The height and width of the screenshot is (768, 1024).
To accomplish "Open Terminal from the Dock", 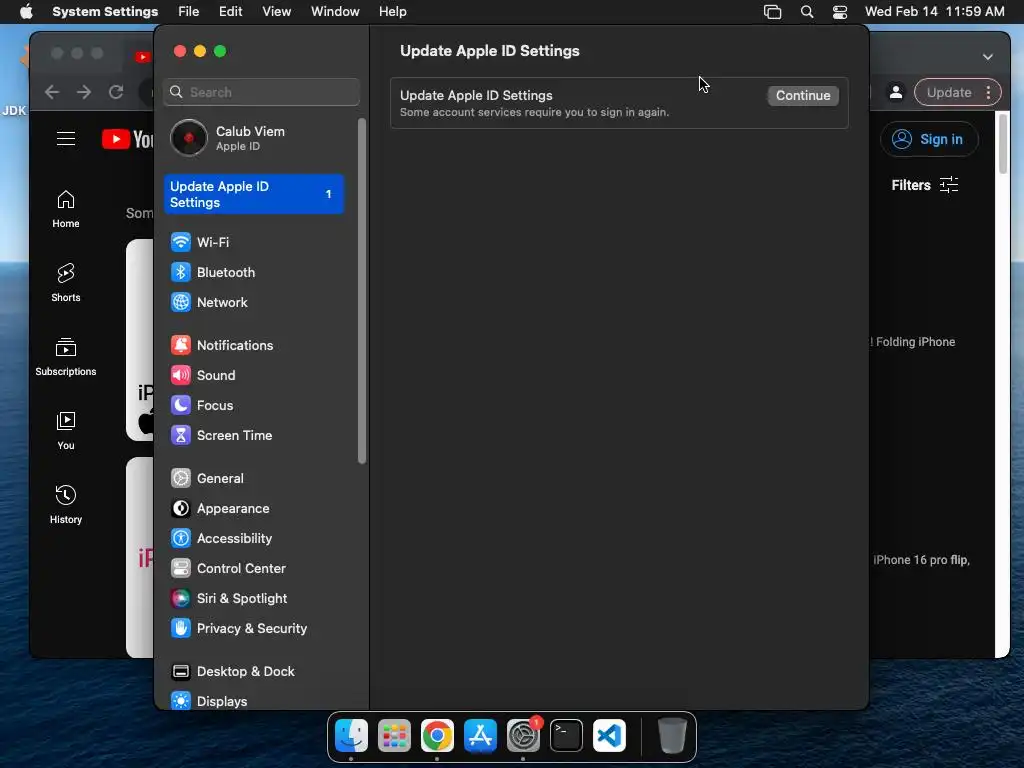I will click(x=566, y=735).
